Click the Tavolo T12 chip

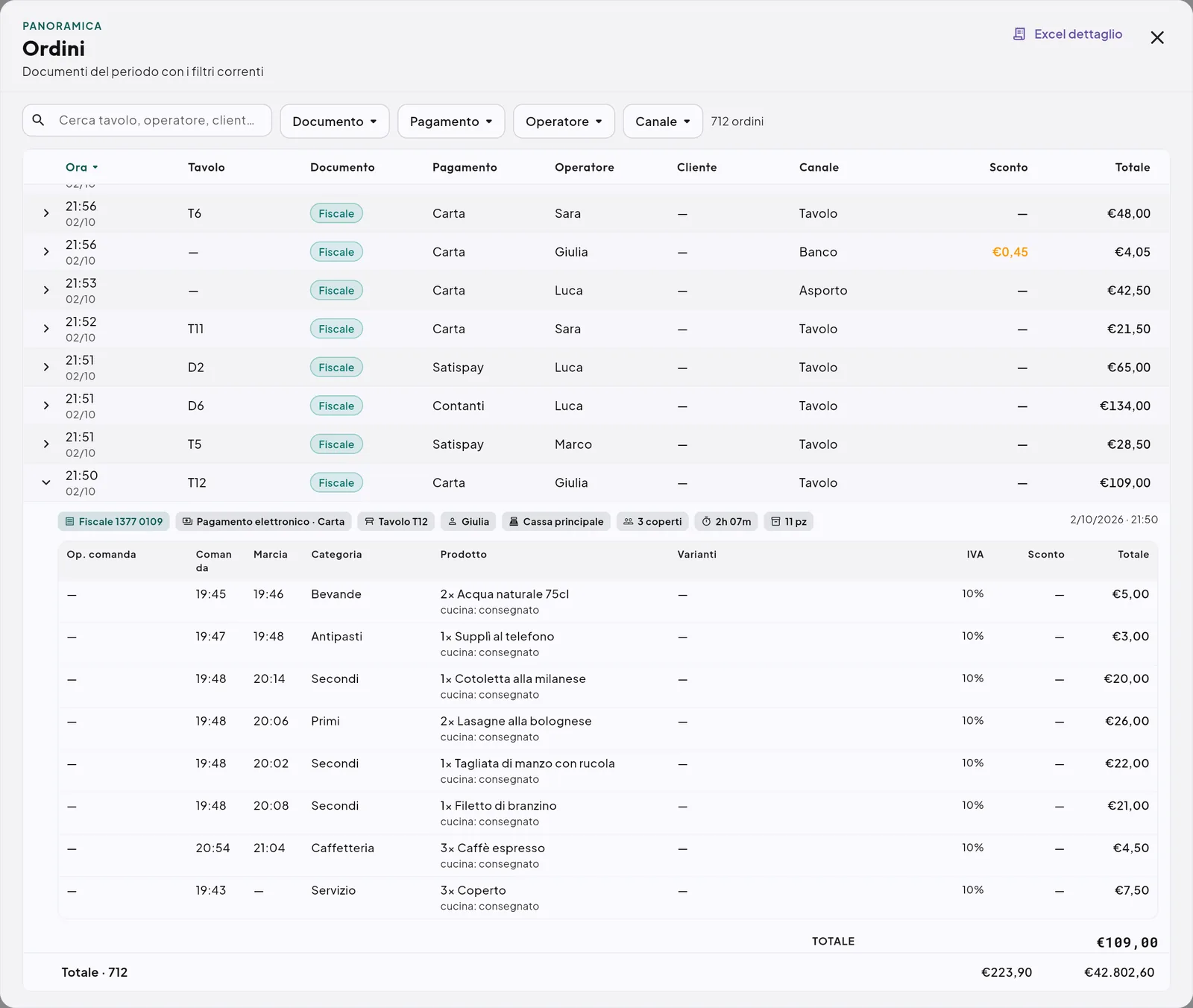[396, 521]
